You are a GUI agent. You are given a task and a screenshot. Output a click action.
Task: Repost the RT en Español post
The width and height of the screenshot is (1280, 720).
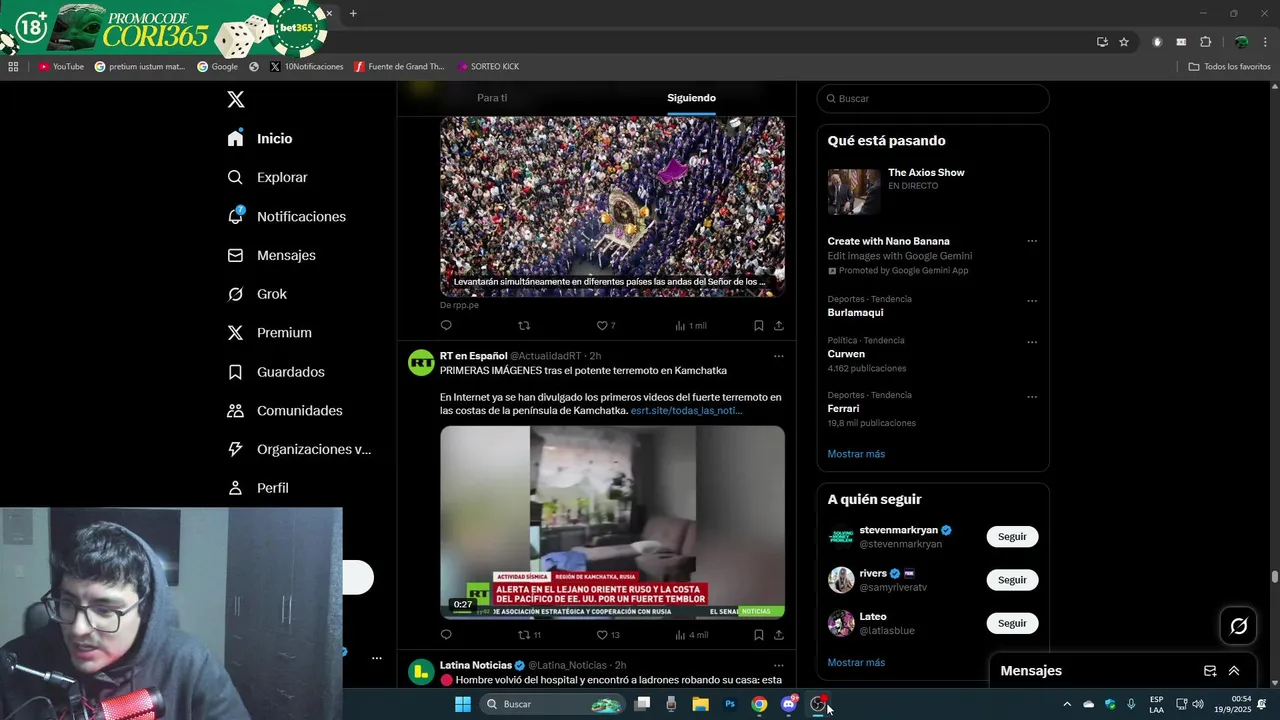524,635
